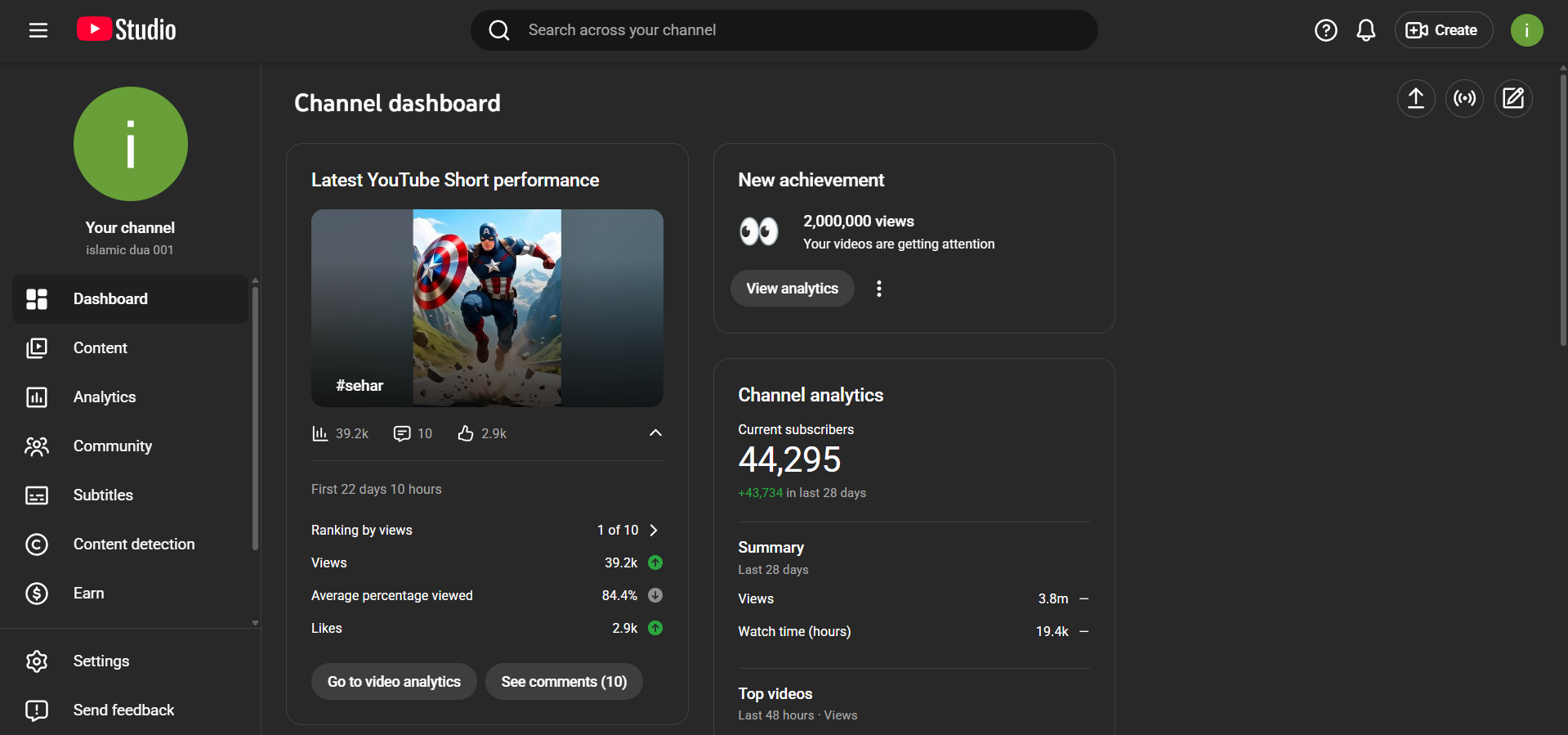Open Ranking by views arrow
The height and width of the screenshot is (735, 1568).
pyautogui.click(x=654, y=530)
